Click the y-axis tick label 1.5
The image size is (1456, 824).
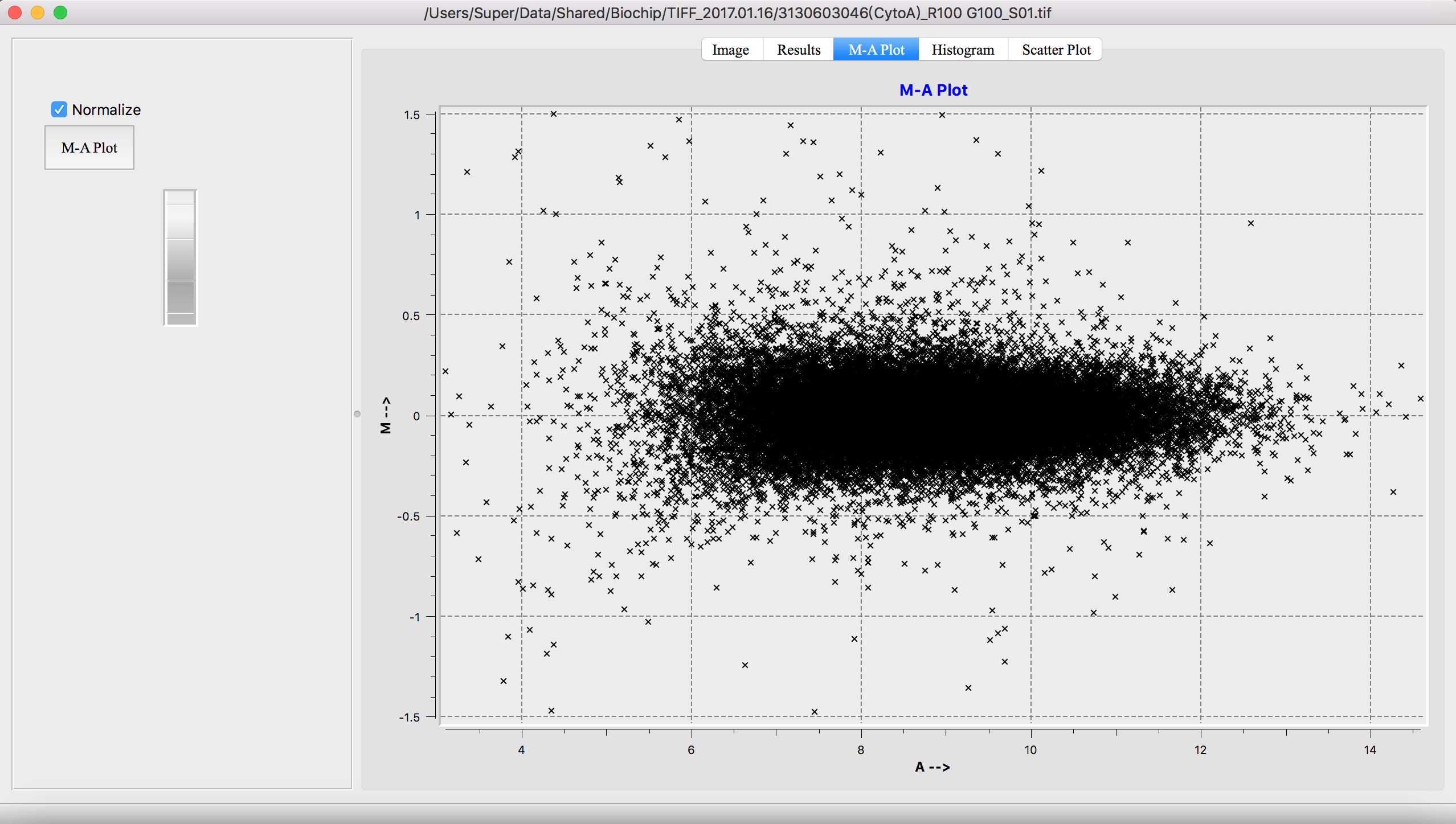(x=412, y=115)
